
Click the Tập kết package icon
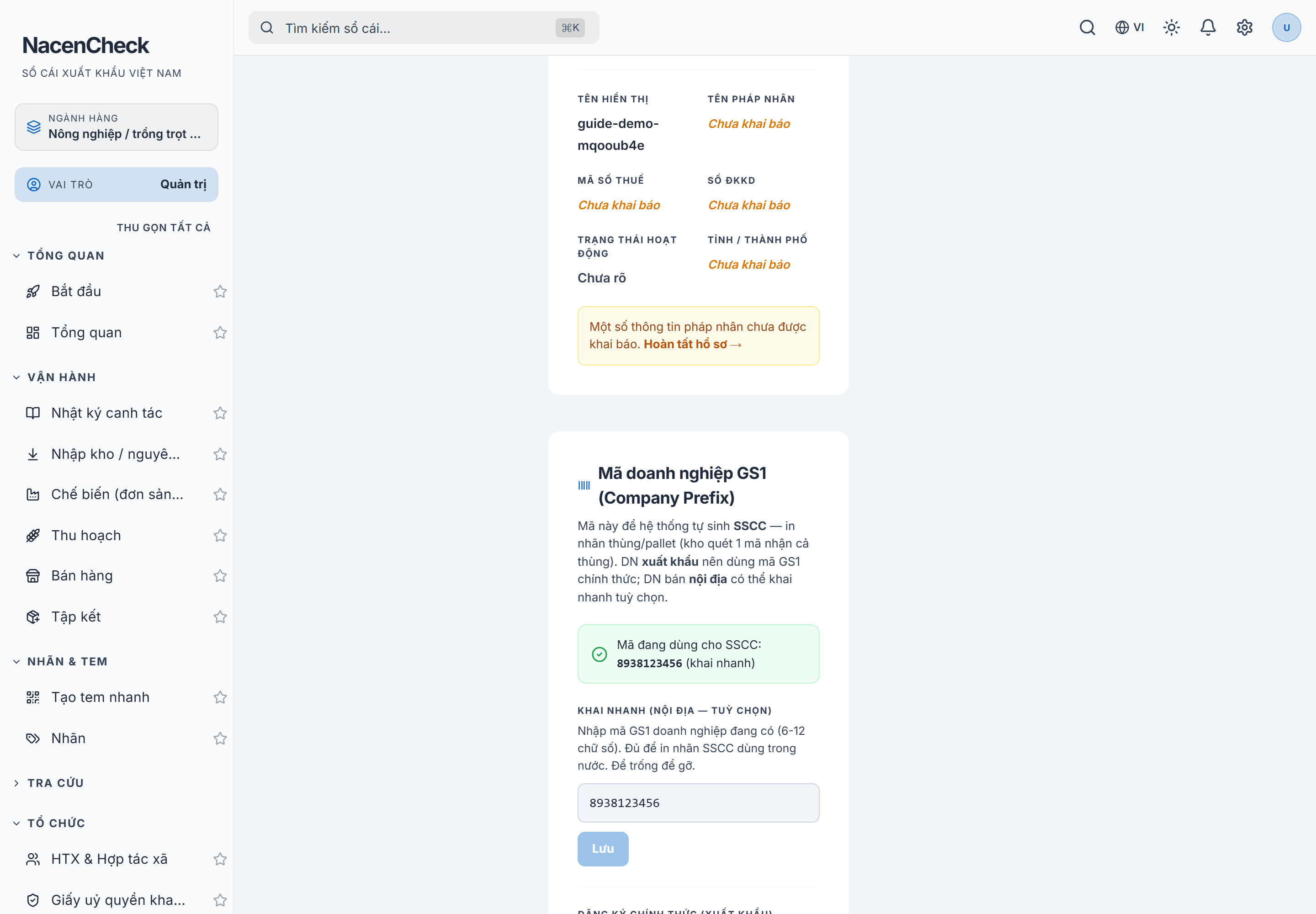[33, 617]
